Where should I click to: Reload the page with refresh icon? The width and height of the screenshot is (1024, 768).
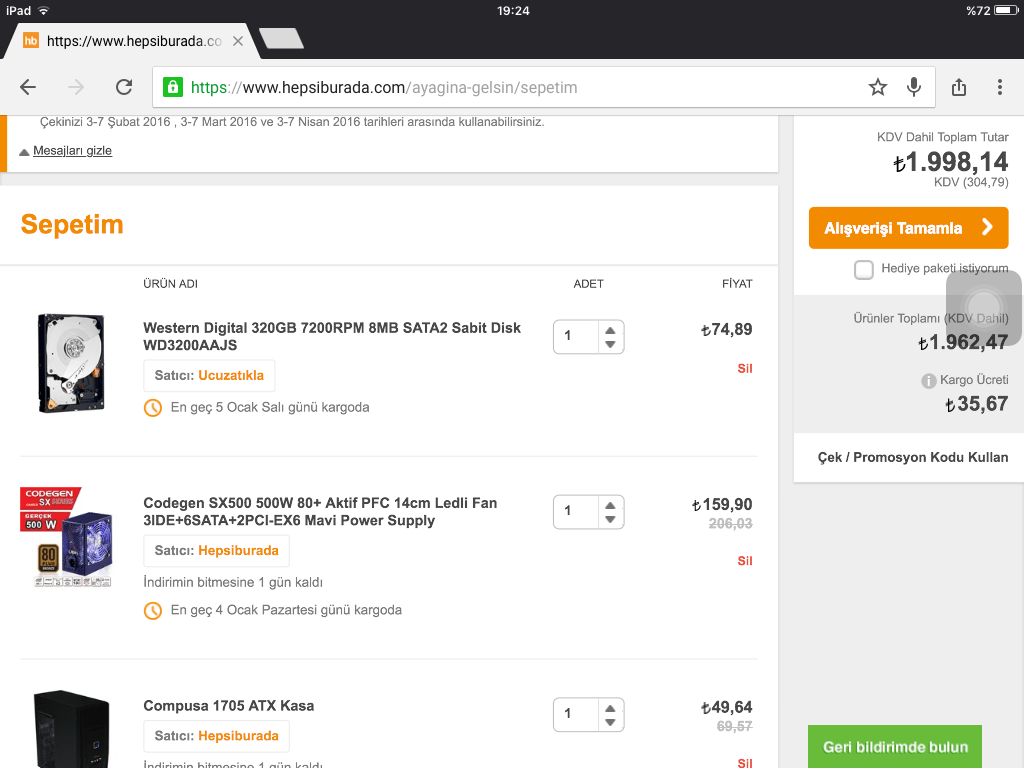(124, 87)
